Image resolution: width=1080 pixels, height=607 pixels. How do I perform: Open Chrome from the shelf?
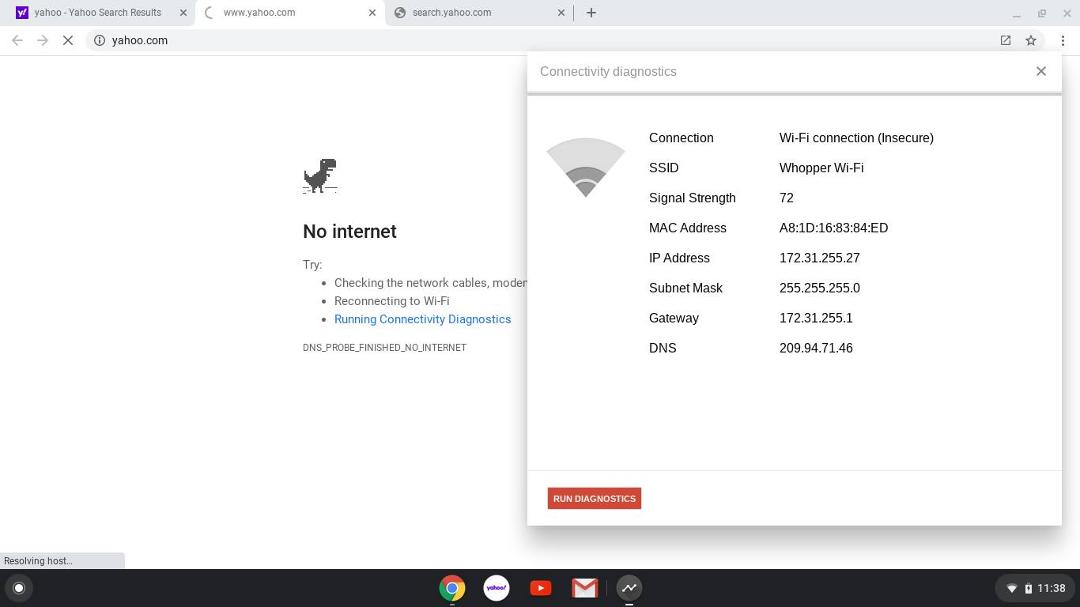pyautogui.click(x=452, y=588)
